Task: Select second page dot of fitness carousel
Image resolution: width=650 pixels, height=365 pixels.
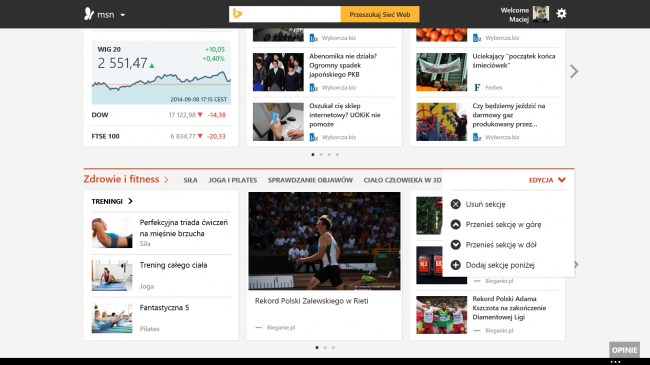Action: click(x=325, y=348)
